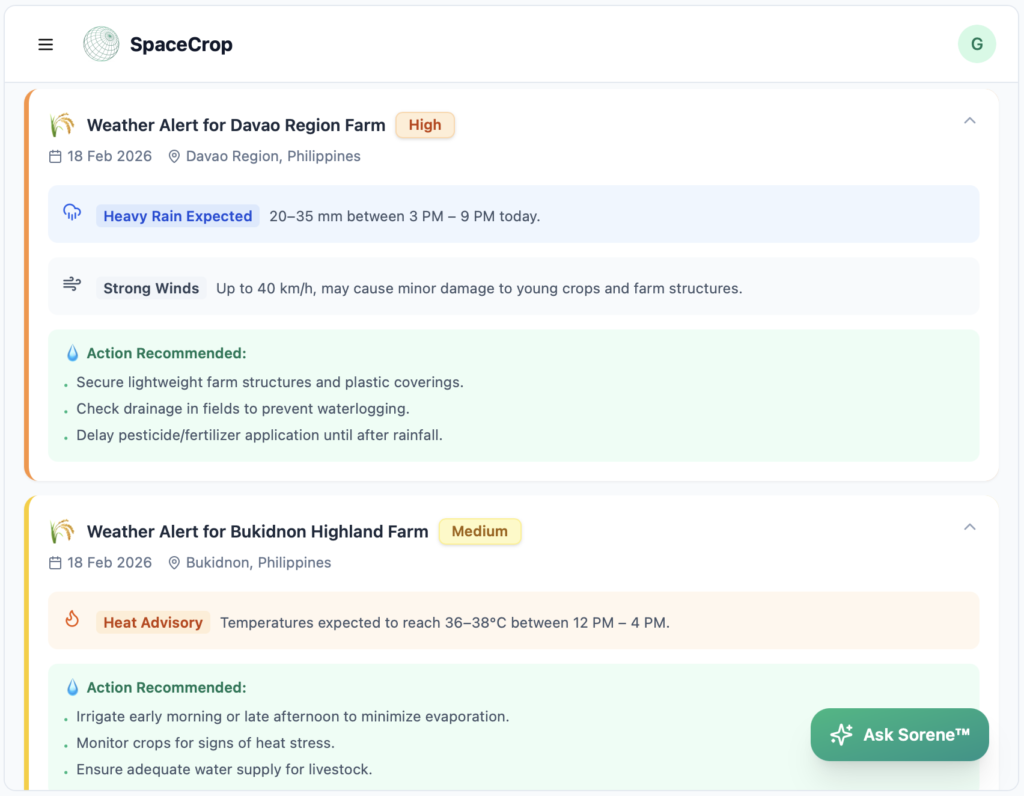Click the crop icon on Davao alert
Screen dimensions: 1024x796
coord(62,125)
